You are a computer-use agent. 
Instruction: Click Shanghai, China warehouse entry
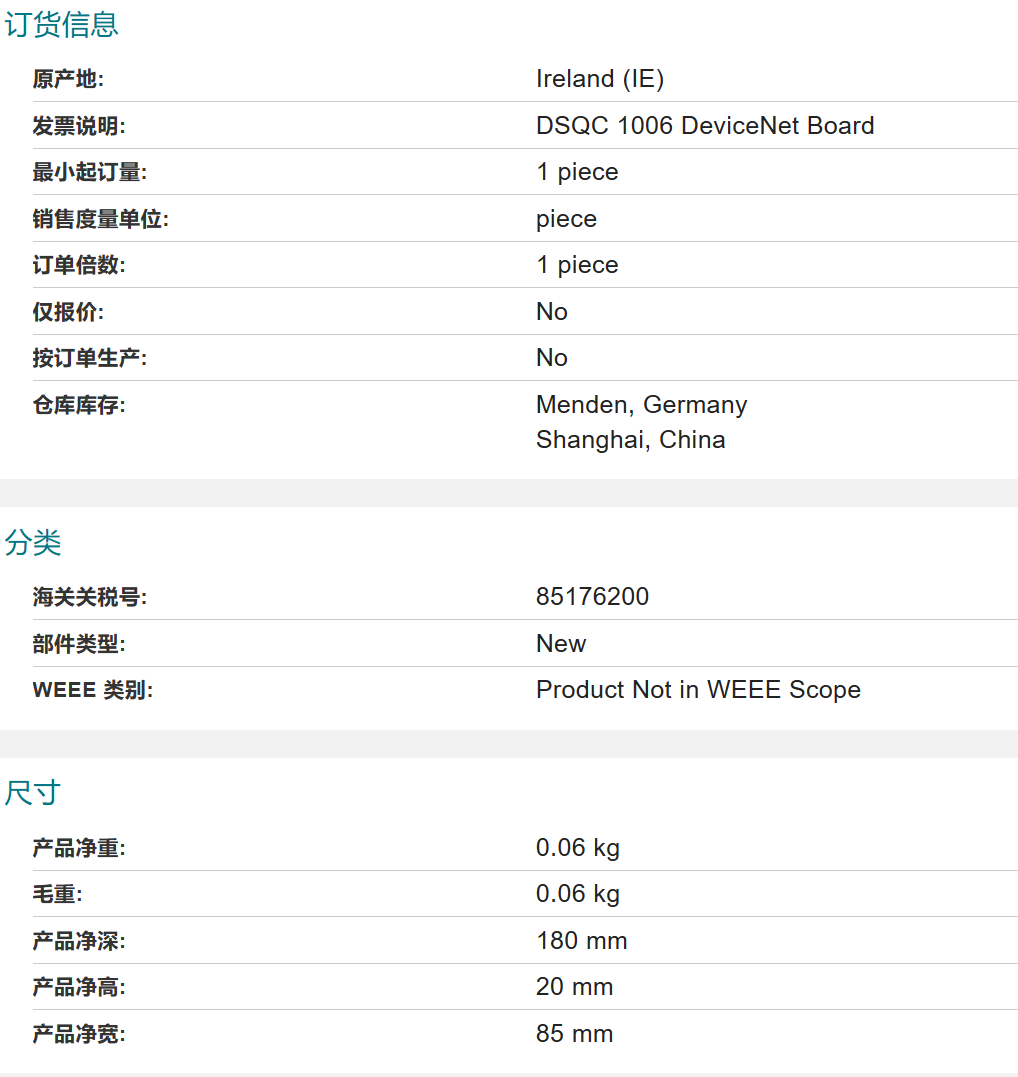coord(630,440)
